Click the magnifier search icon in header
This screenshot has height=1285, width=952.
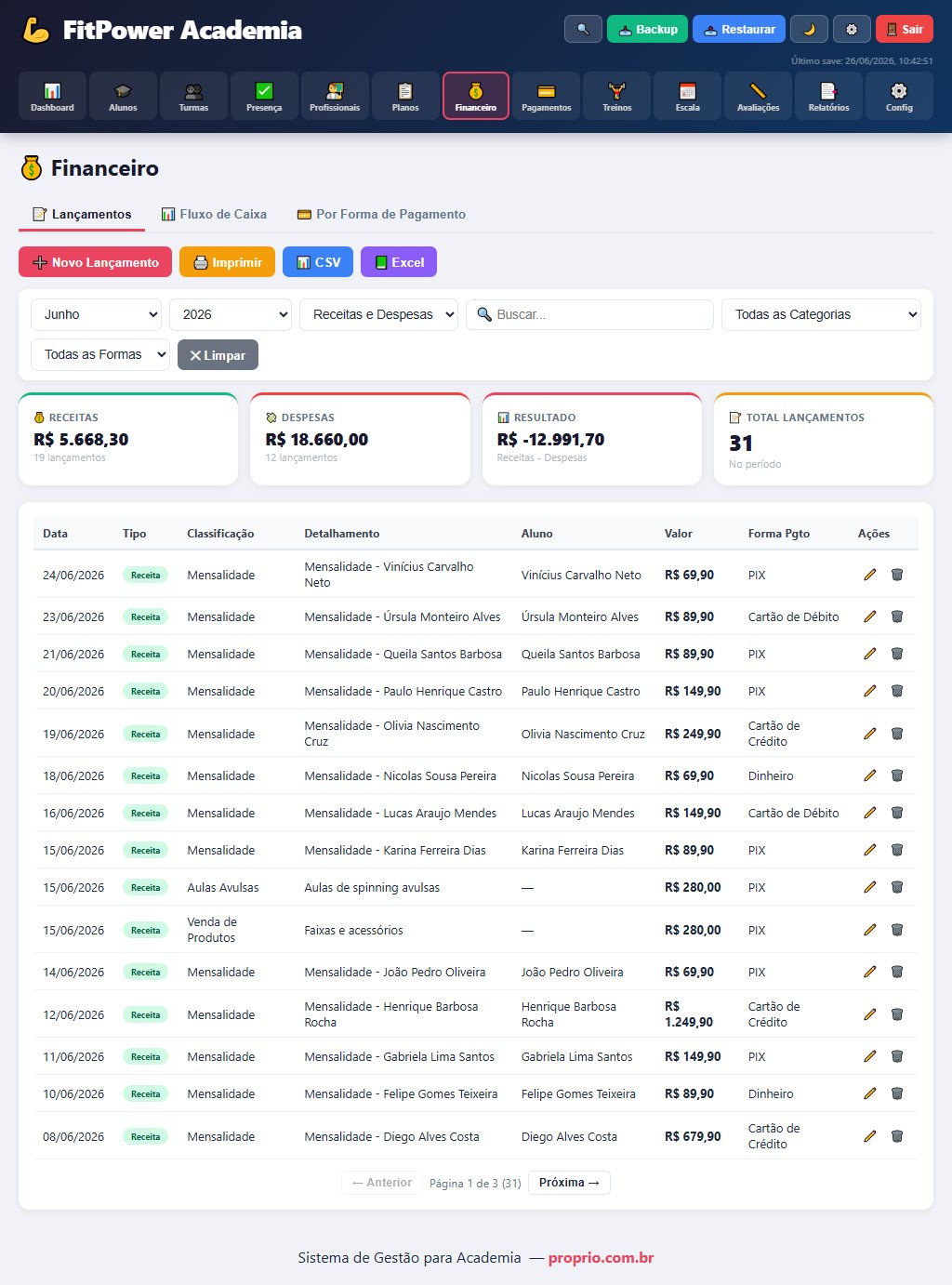[583, 29]
